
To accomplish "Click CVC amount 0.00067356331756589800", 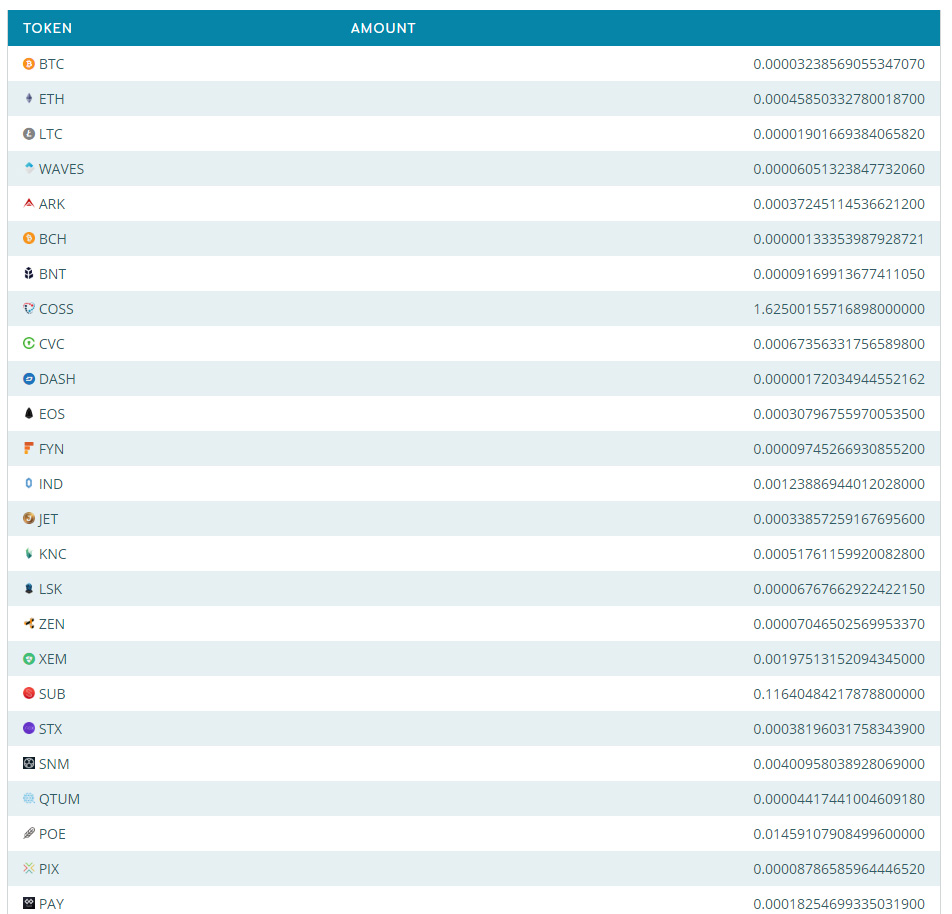I will (x=839, y=344).
